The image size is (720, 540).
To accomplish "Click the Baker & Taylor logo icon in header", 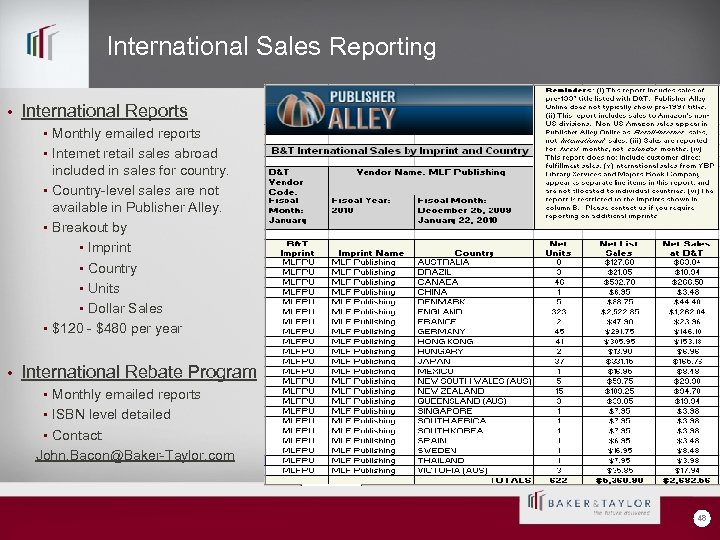I will click(42, 42).
